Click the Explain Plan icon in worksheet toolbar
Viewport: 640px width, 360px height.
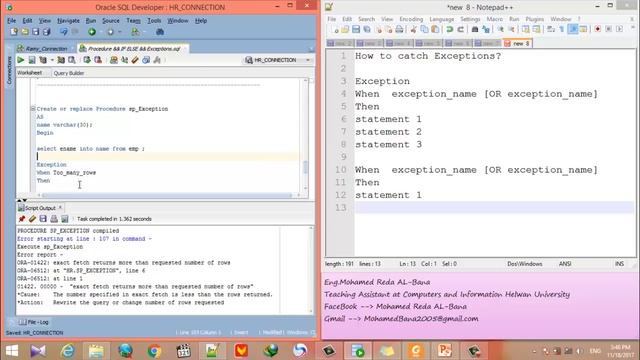click(x=43, y=60)
